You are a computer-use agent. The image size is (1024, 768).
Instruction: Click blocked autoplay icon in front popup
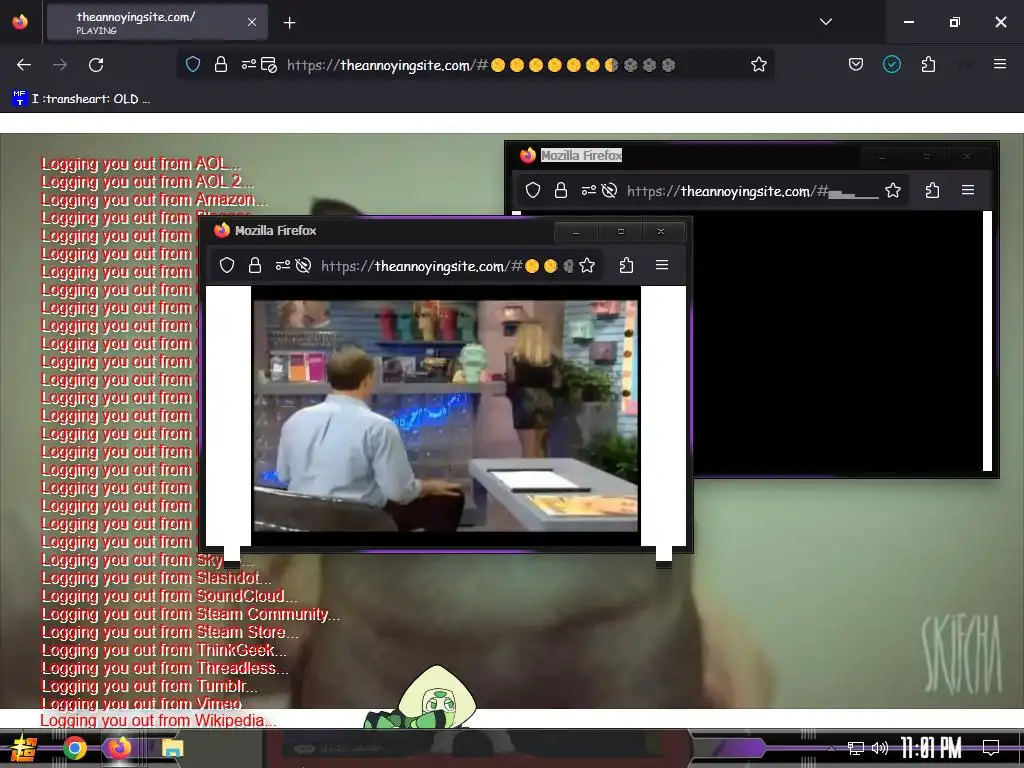pos(302,265)
